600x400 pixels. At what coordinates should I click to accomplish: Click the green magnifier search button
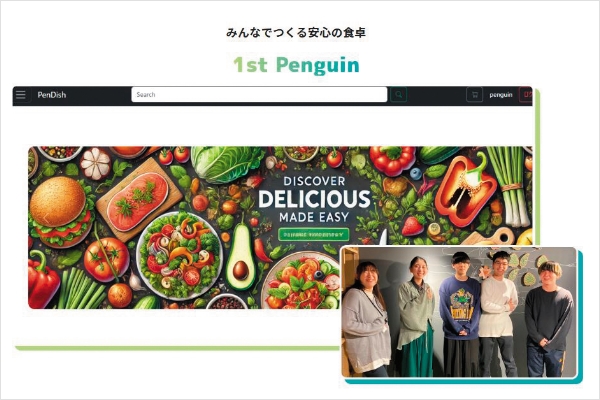398,95
